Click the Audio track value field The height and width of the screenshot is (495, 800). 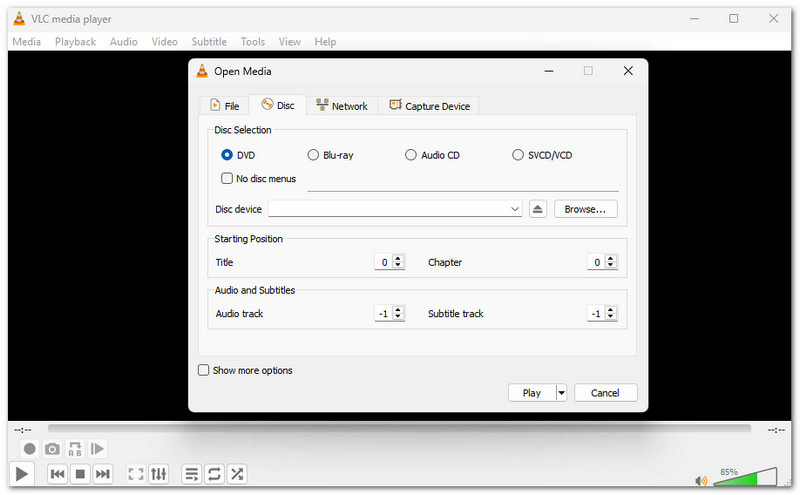(x=384, y=313)
